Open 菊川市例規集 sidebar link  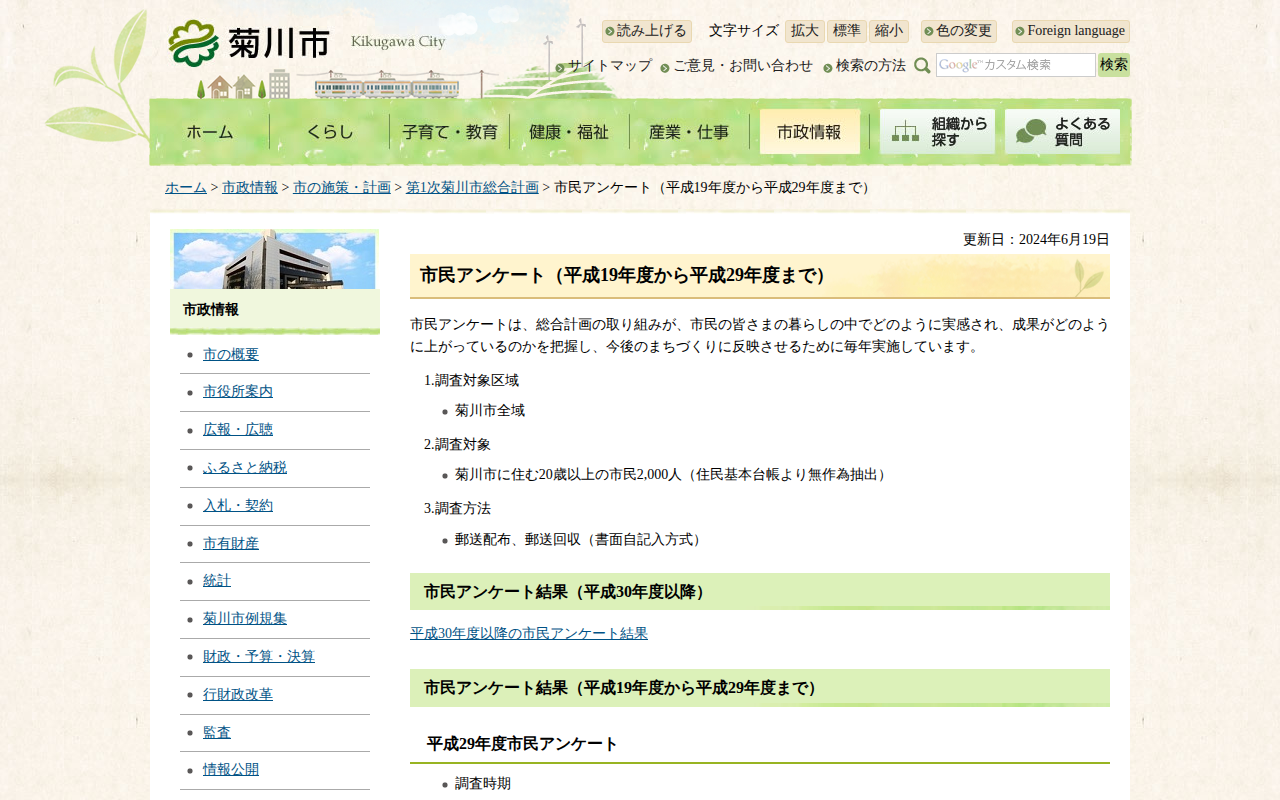[x=245, y=619]
